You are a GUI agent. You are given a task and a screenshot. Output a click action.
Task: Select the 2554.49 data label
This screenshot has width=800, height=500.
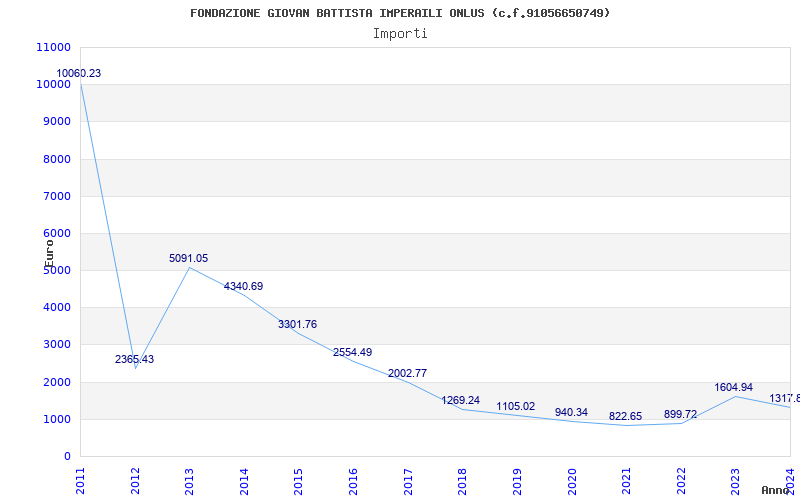click(353, 353)
